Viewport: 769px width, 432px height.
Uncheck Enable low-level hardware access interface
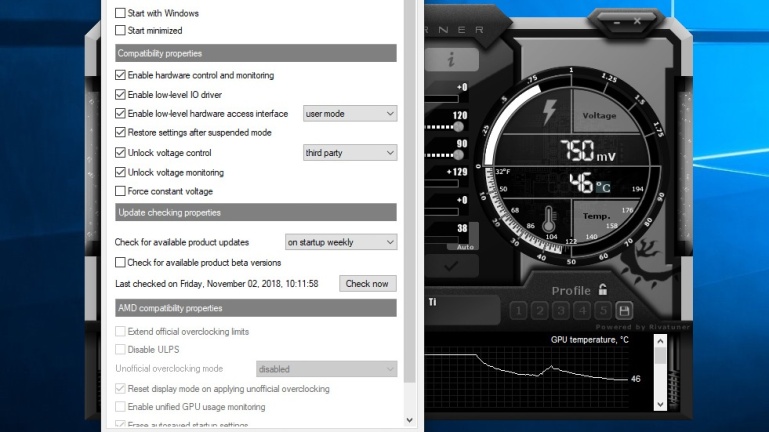point(120,113)
